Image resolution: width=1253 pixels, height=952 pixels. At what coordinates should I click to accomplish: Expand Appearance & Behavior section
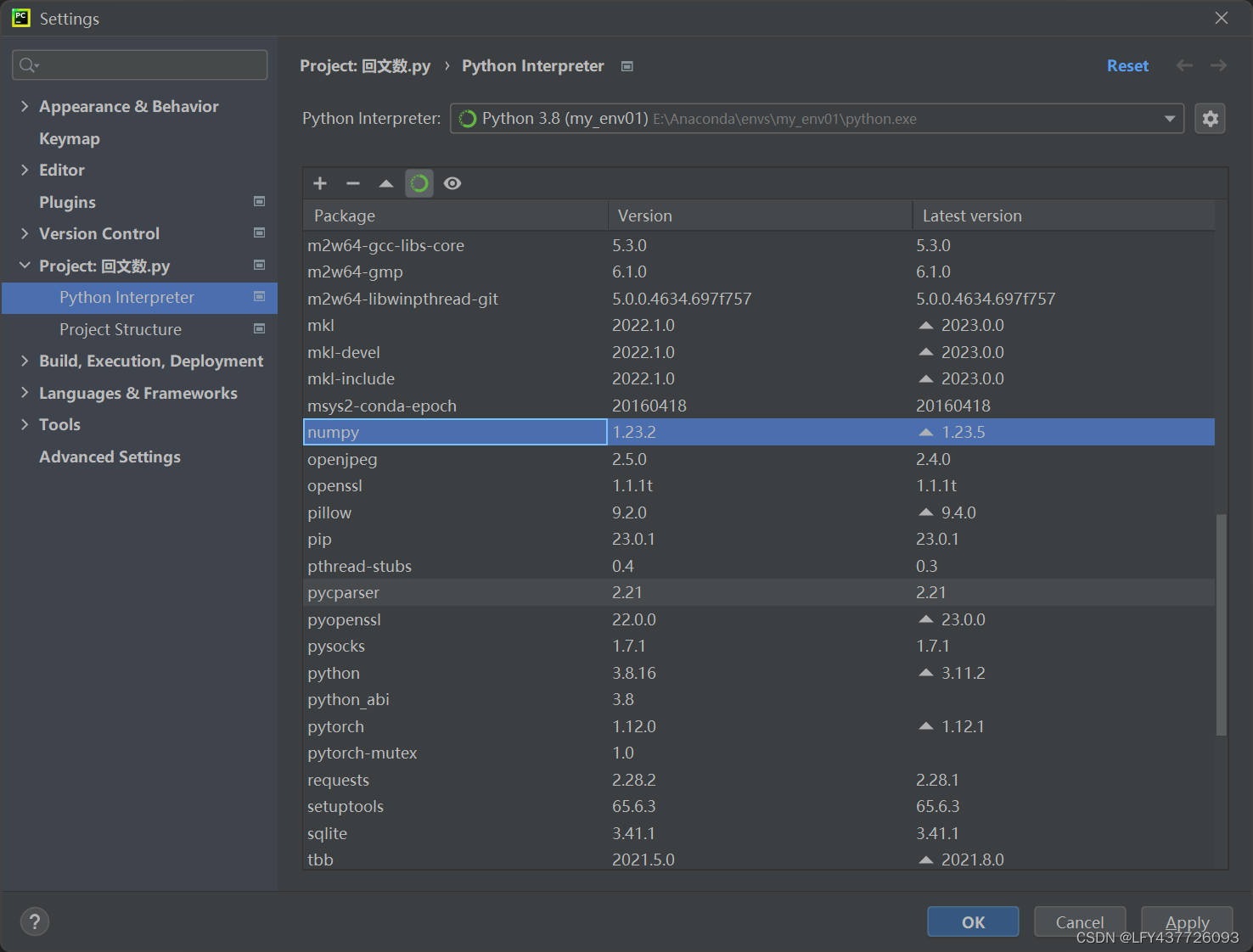click(x=25, y=106)
